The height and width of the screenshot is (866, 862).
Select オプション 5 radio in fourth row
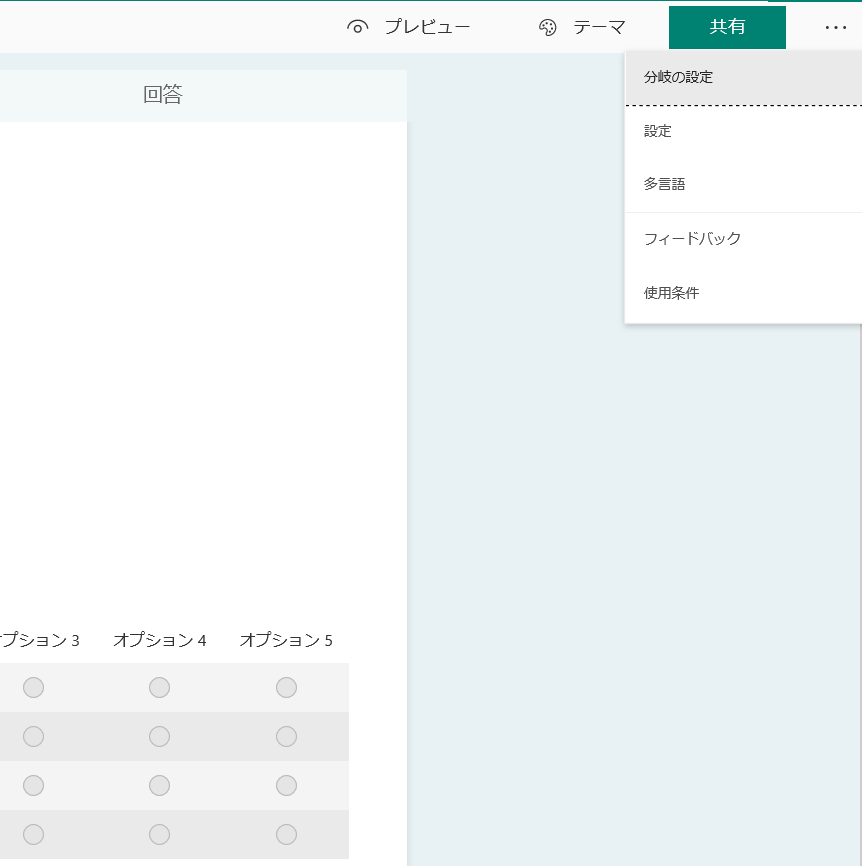[x=286, y=835]
